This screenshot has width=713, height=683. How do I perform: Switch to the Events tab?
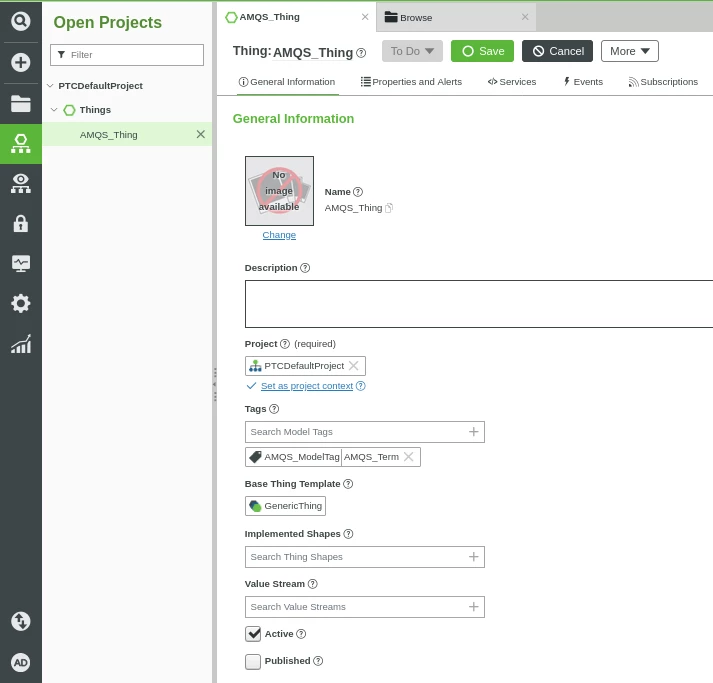[x=583, y=82]
